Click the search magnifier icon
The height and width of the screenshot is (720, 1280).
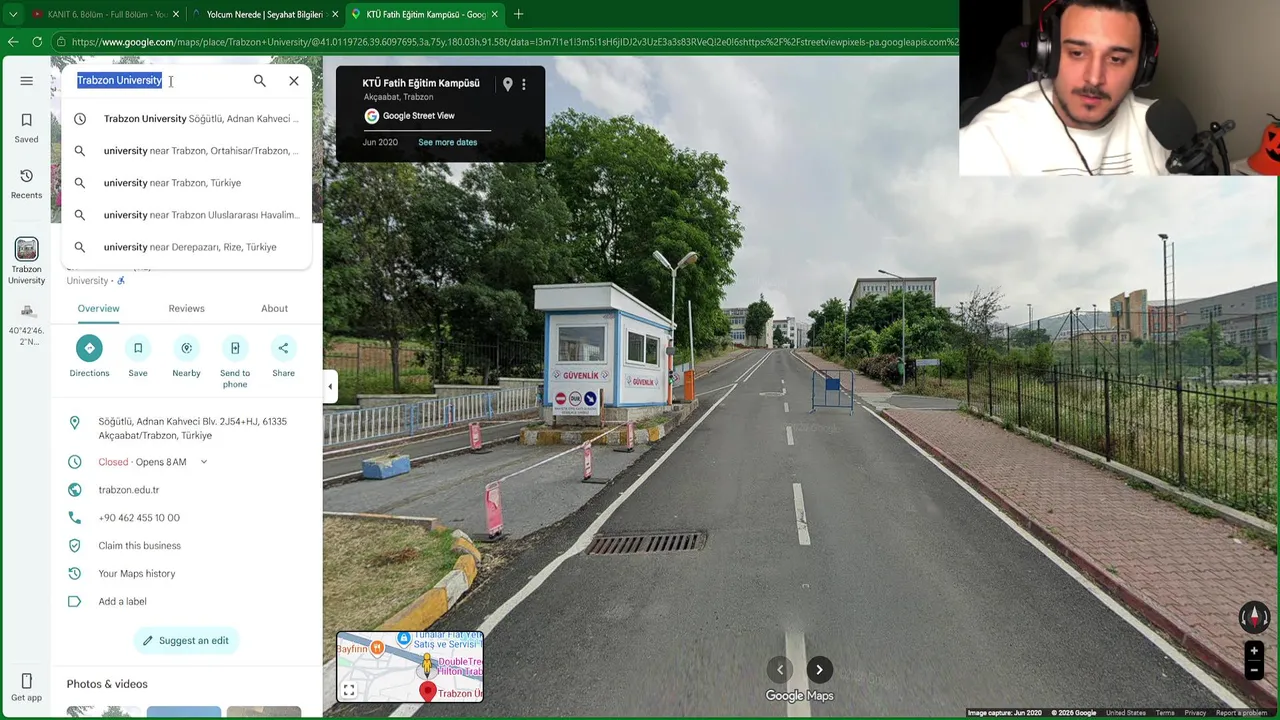click(260, 81)
